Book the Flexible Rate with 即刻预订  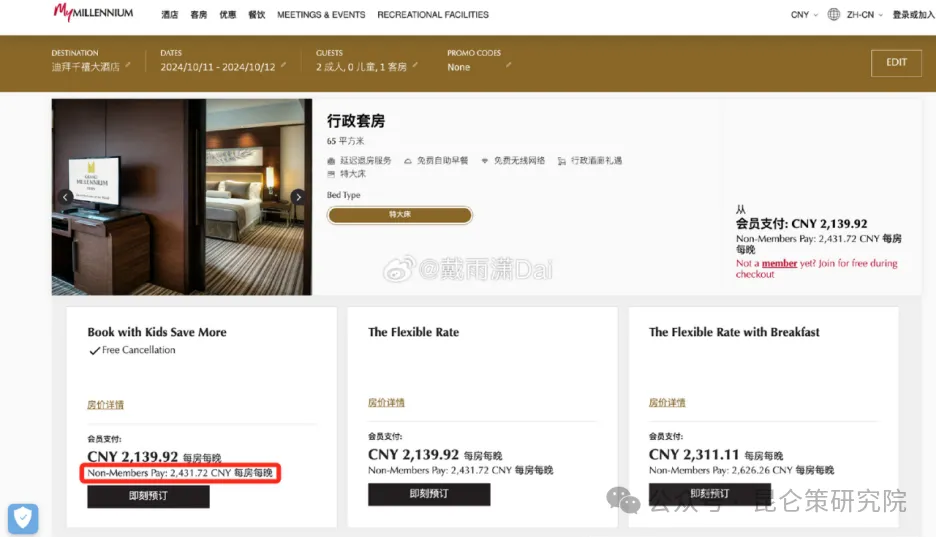(429, 494)
